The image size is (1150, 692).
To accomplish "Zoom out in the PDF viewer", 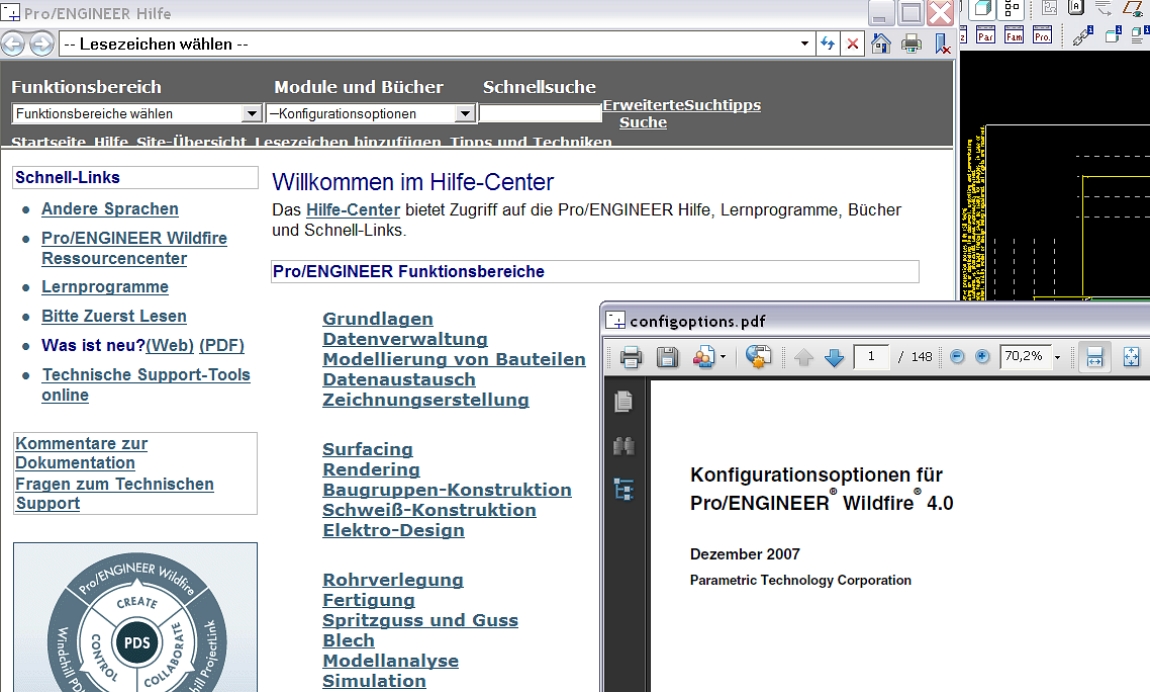I will (x=956, y=357).
